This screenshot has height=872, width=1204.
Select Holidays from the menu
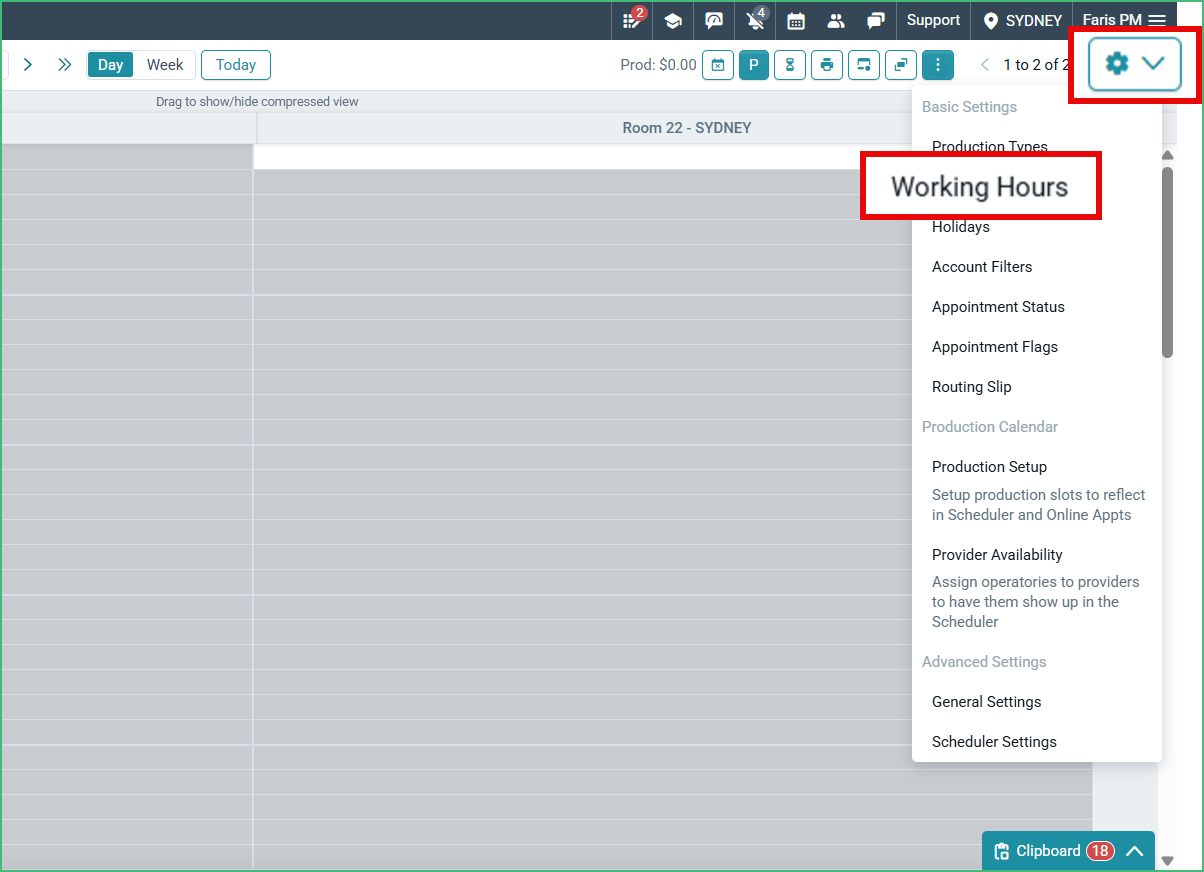click(961, 227)
